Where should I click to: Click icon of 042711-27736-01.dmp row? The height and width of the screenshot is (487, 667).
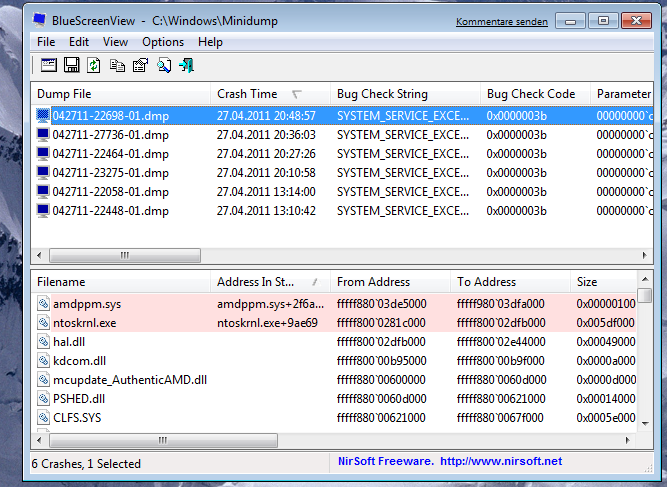pyautogui.click(x=43, y=135)
